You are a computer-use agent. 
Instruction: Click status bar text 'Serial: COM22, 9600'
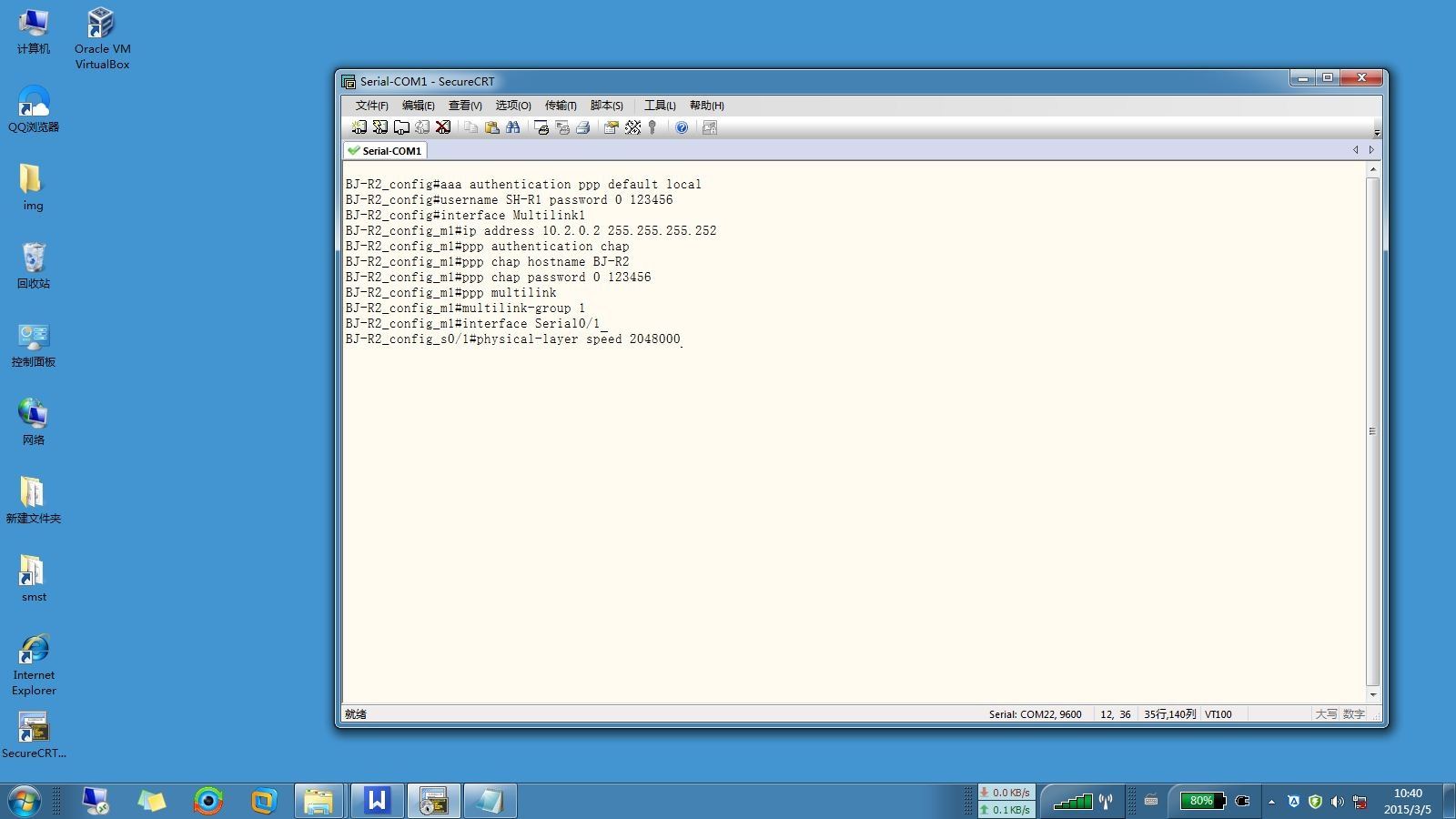point(1036,714)
